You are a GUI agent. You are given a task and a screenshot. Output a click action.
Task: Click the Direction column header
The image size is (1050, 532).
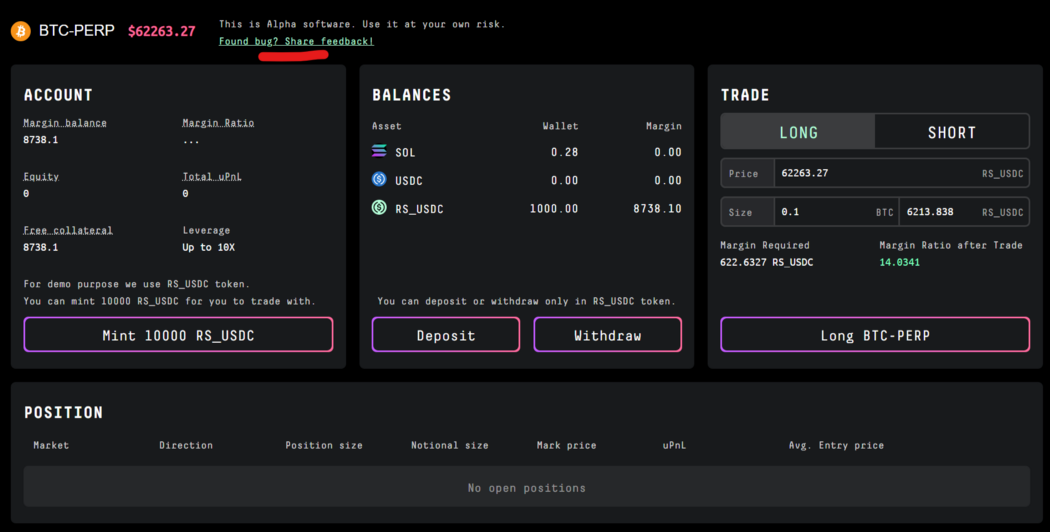coord(186,445)
